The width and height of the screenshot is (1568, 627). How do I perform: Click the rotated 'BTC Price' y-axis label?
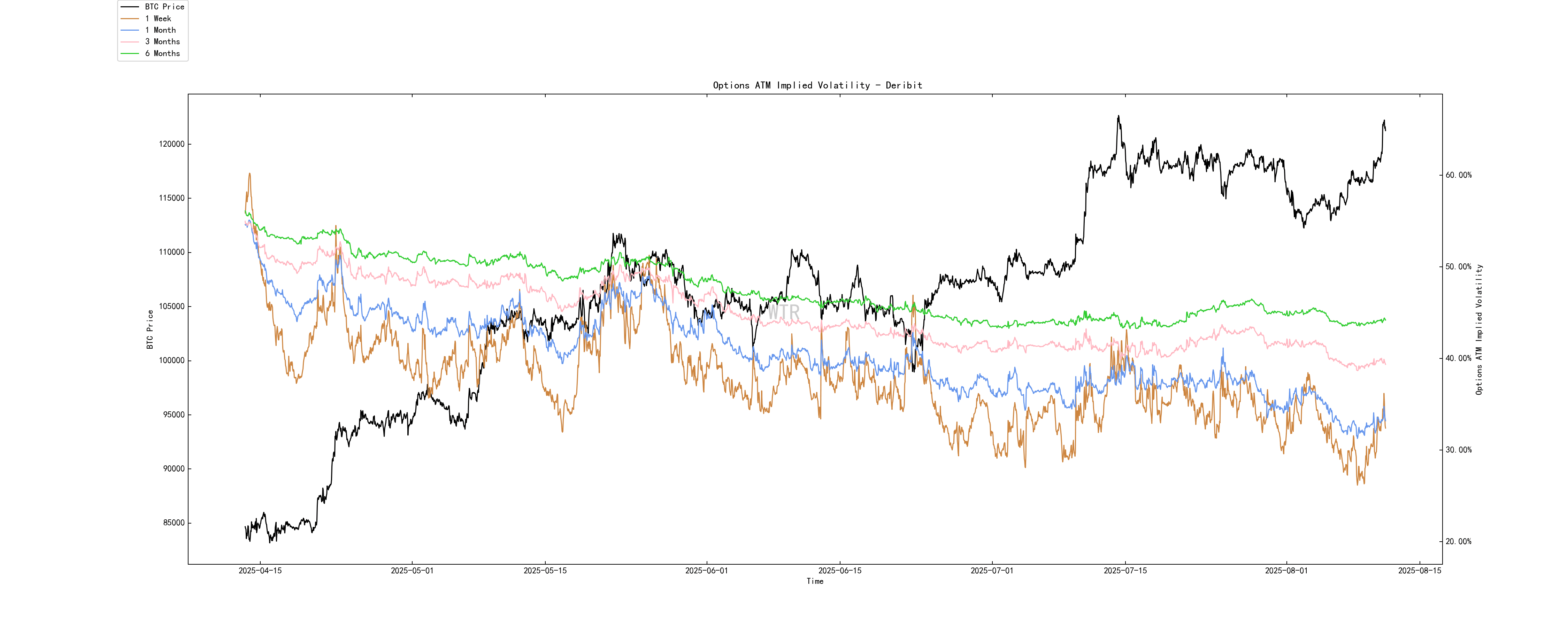pos(150,329)
